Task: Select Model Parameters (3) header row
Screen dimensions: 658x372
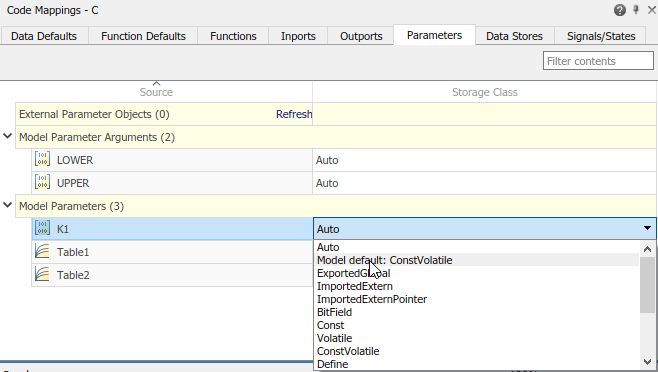Action: coord(336,206)
